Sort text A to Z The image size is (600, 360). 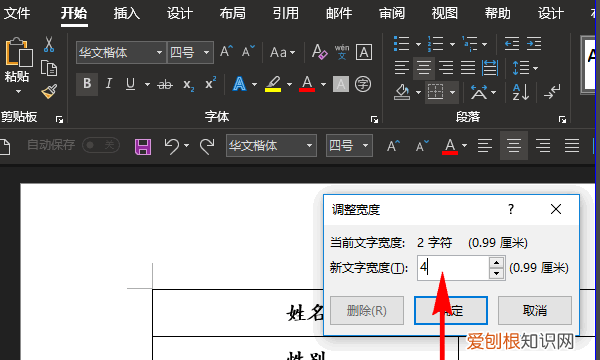[x=521, y=92]
